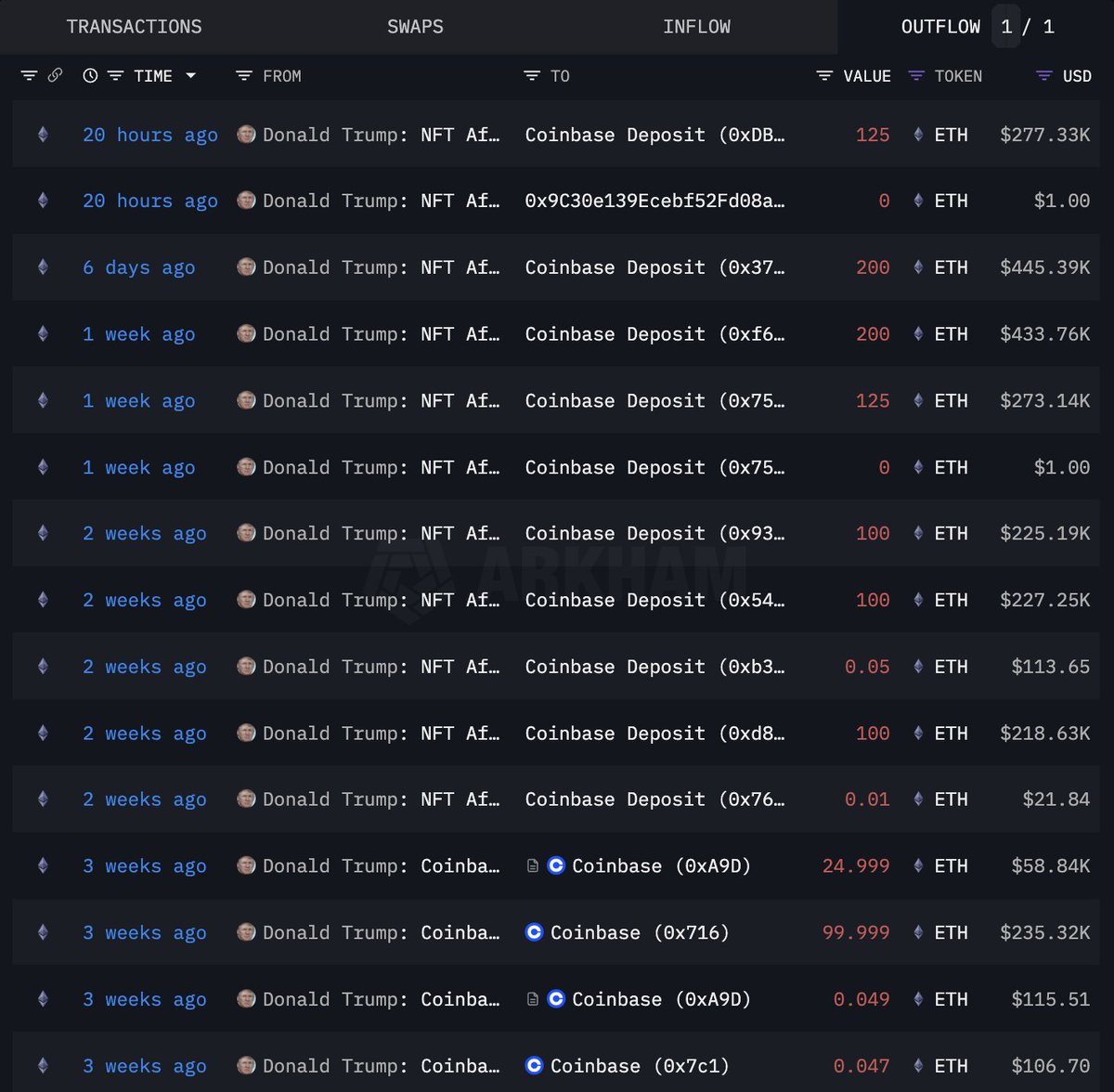The image size is (1114, 1092).
Task: Click the 99.999 value cell
Action: coord(856,932)
